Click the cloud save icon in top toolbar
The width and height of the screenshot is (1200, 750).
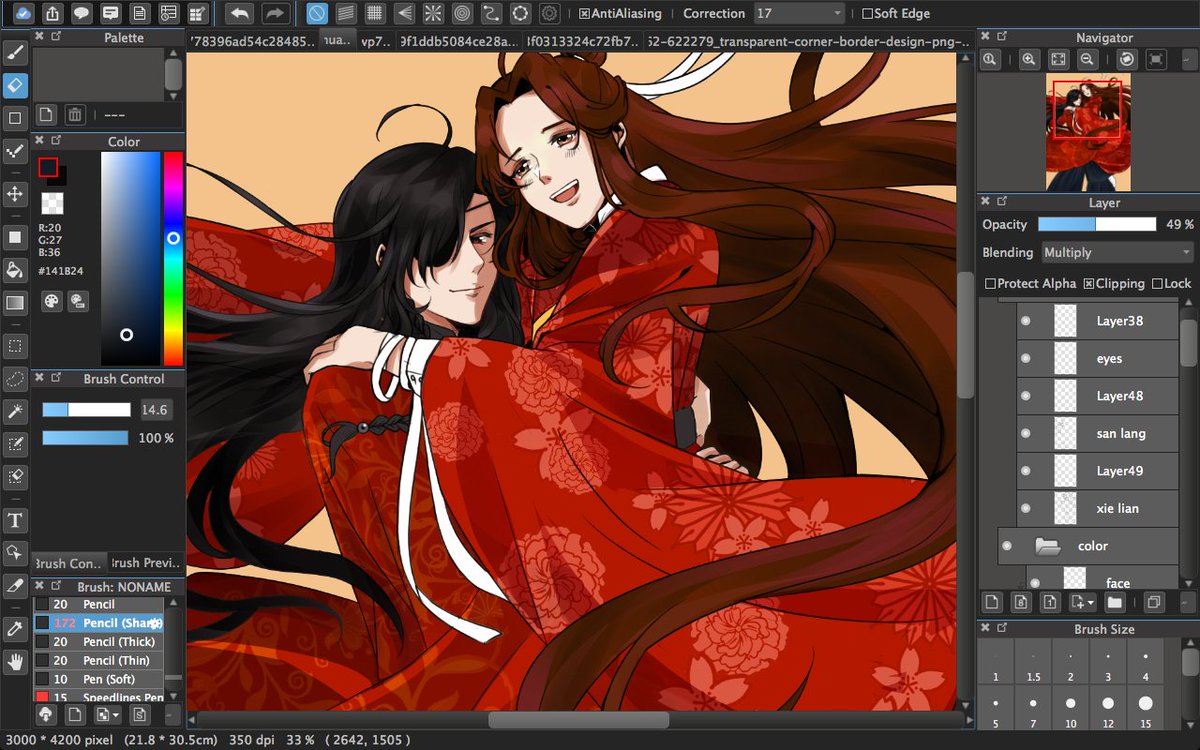[x=24, y=14]
